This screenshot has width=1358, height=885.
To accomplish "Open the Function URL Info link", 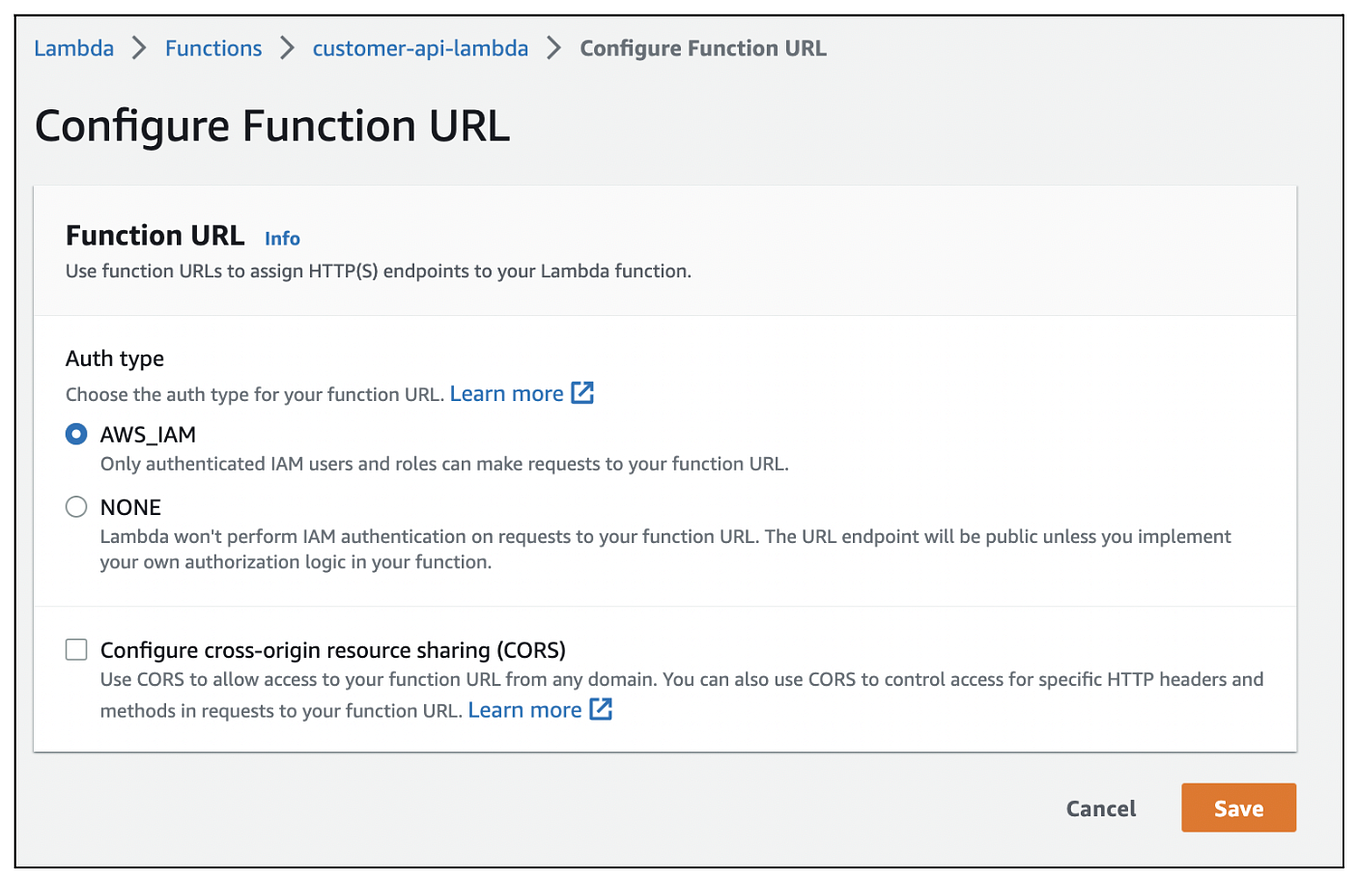I will coord(282,238).
